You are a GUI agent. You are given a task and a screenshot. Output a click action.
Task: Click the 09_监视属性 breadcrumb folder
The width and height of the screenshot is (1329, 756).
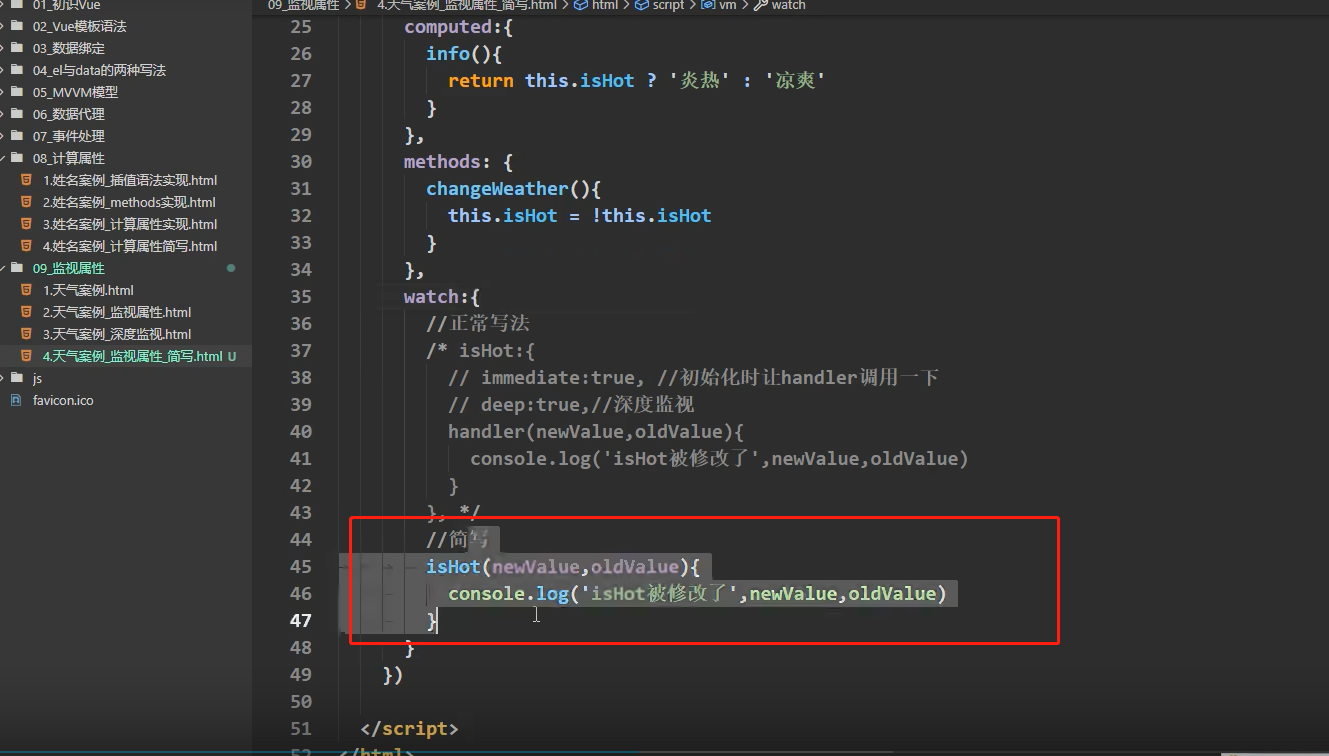304,5
